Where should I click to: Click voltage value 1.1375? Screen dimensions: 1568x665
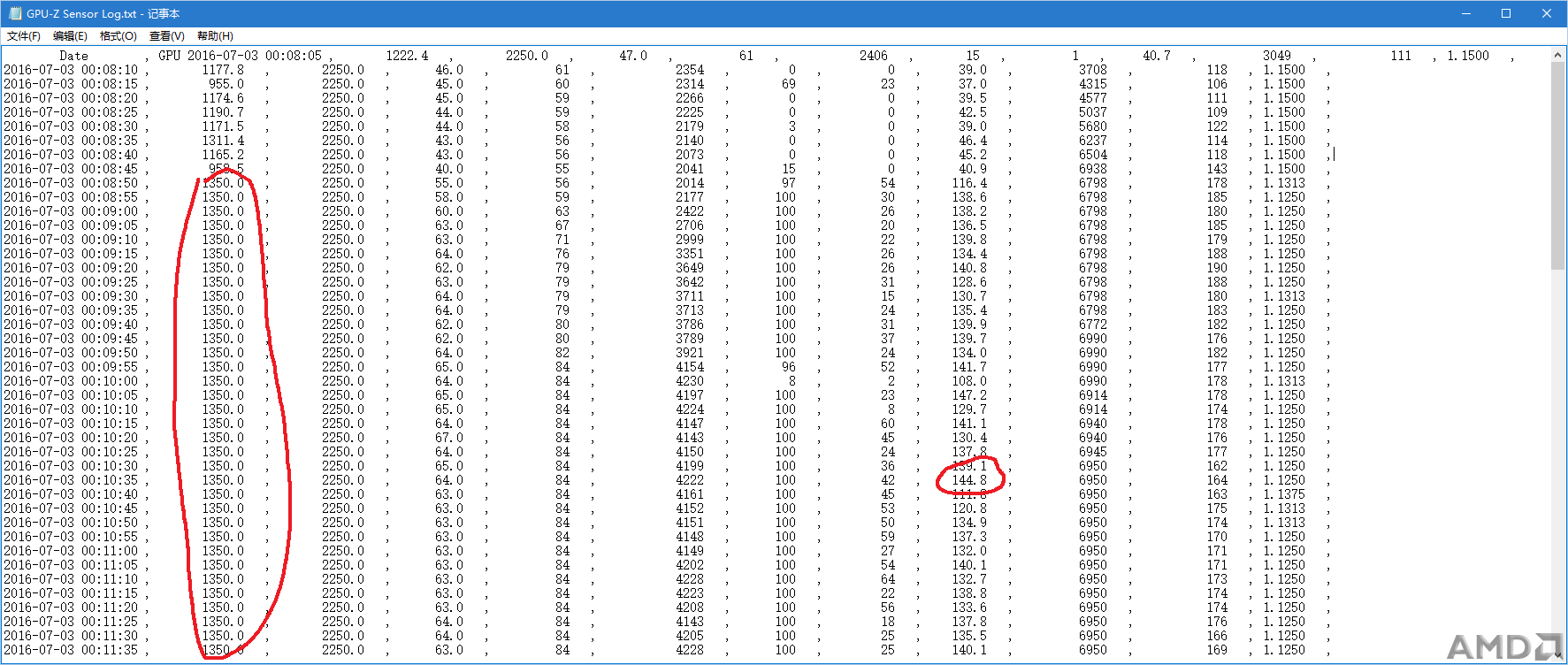click(x=1284, y=494)
